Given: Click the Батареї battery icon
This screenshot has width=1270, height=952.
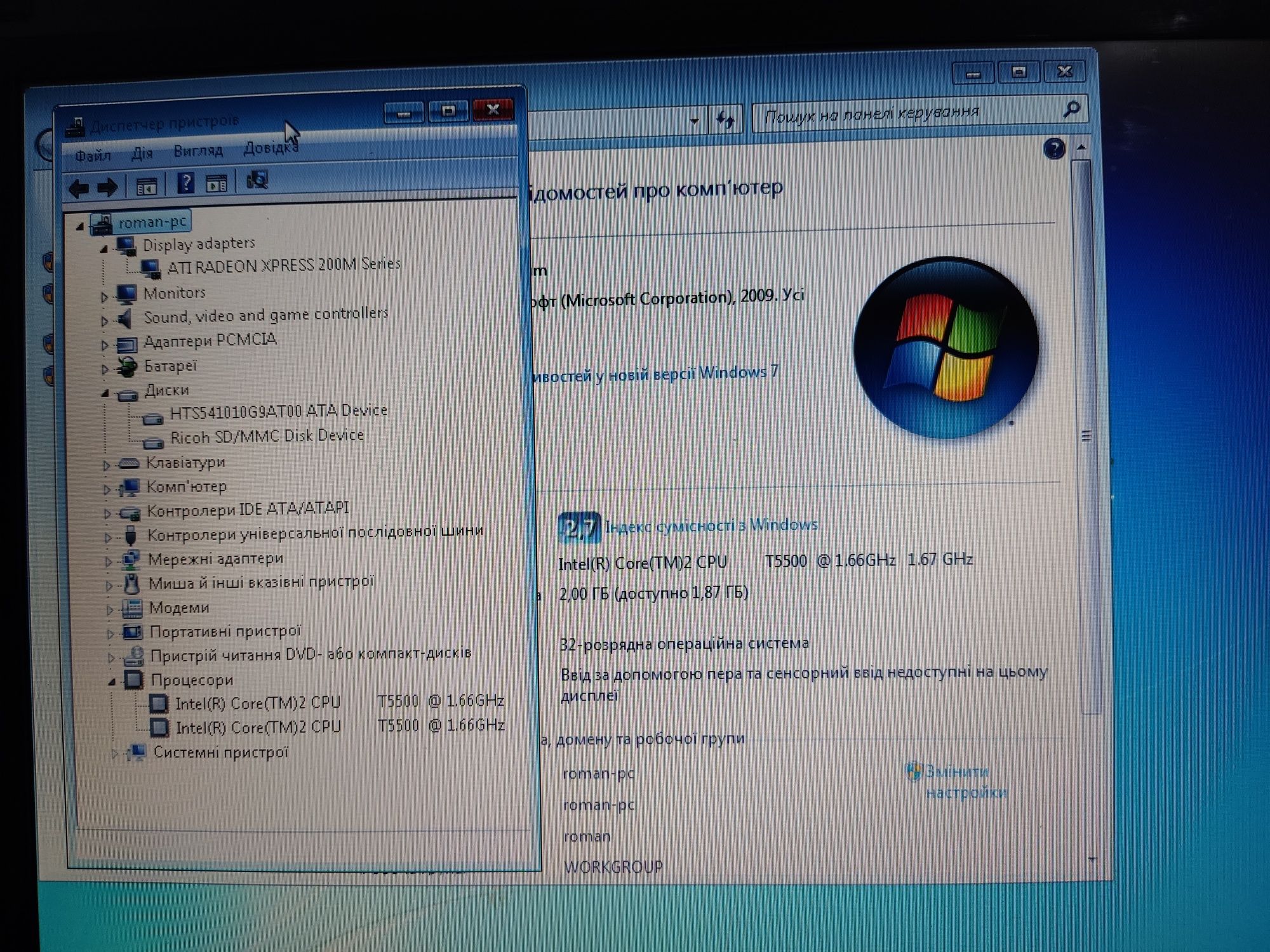Looking at the screenshot, I should tap(127, 367).
